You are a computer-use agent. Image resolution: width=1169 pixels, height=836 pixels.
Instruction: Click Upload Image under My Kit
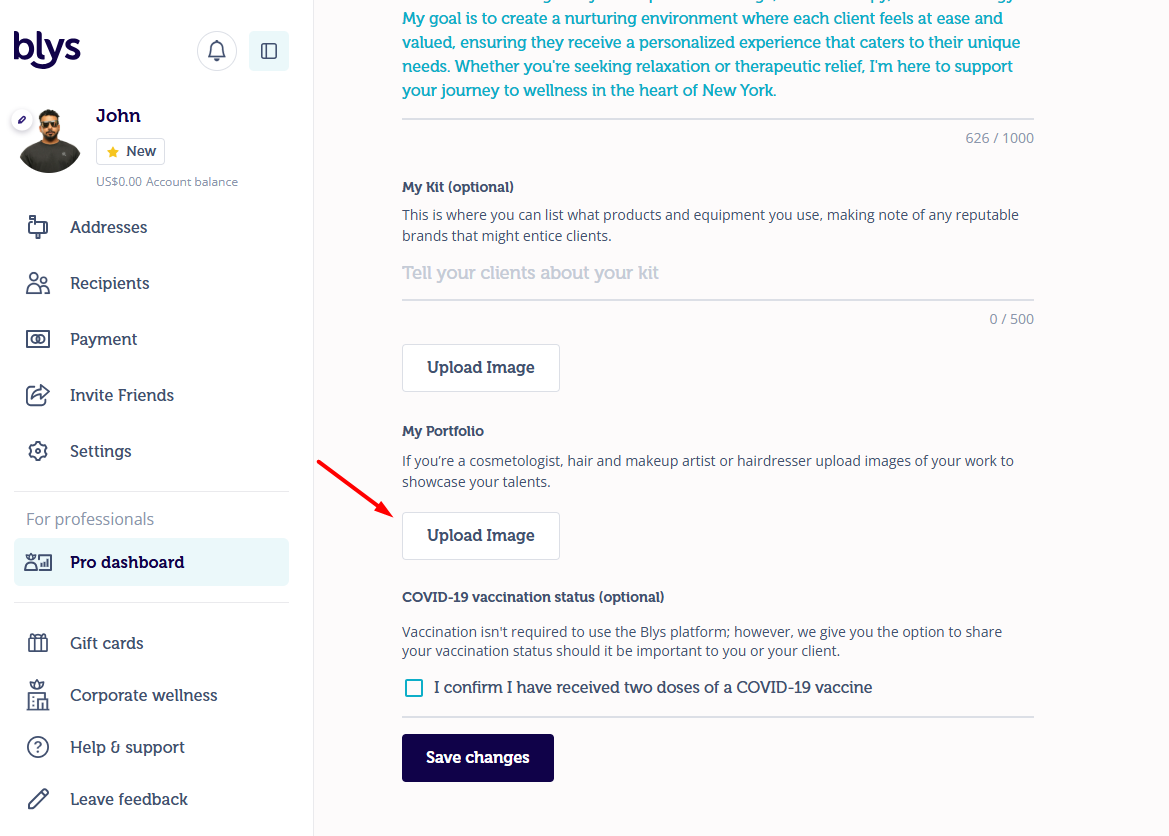point(481,368)
